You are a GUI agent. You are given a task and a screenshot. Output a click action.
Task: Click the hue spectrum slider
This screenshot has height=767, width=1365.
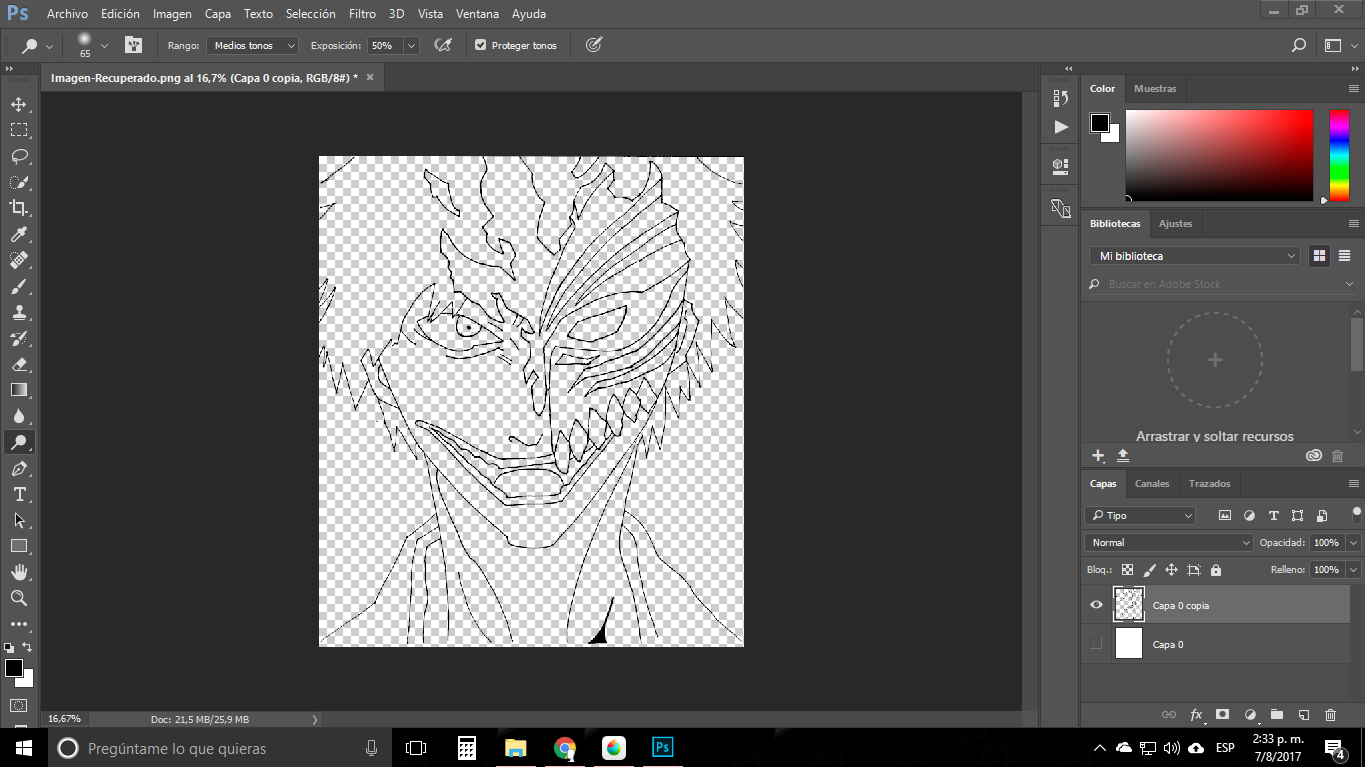click(x=1339, y=155)
